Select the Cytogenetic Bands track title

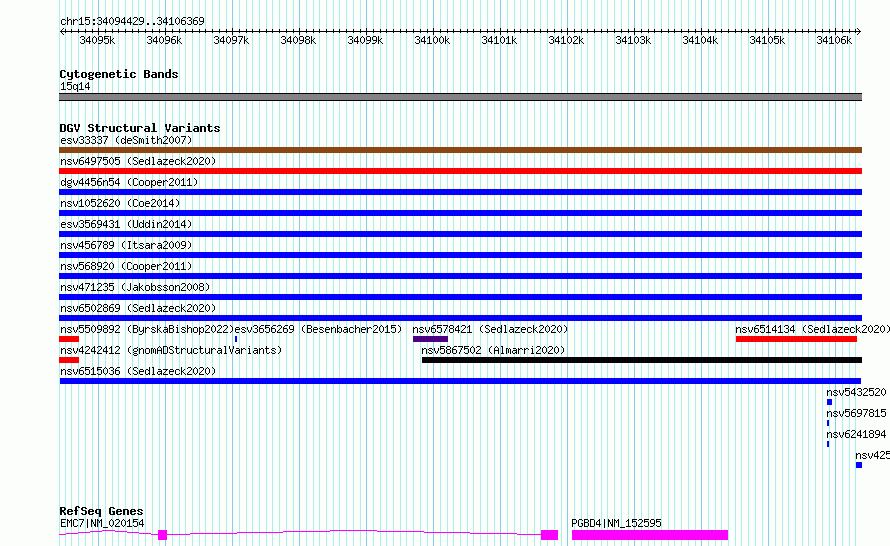click(119, 74)
